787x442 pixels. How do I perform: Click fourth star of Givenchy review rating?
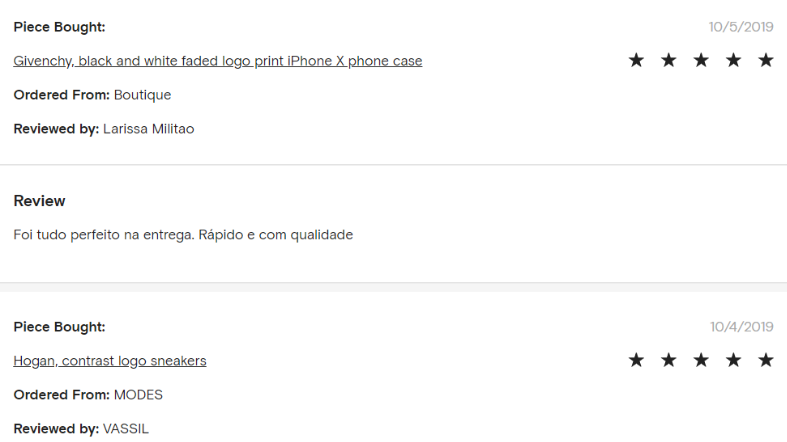733,60
